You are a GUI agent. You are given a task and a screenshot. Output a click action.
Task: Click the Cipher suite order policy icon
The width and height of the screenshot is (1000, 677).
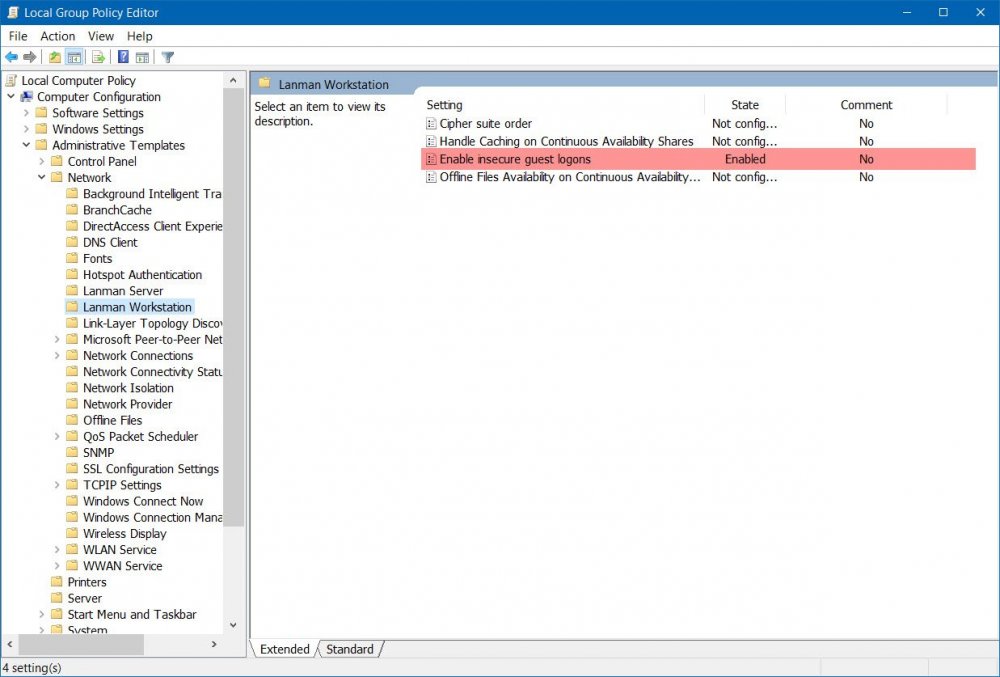(x=431, y=124)
